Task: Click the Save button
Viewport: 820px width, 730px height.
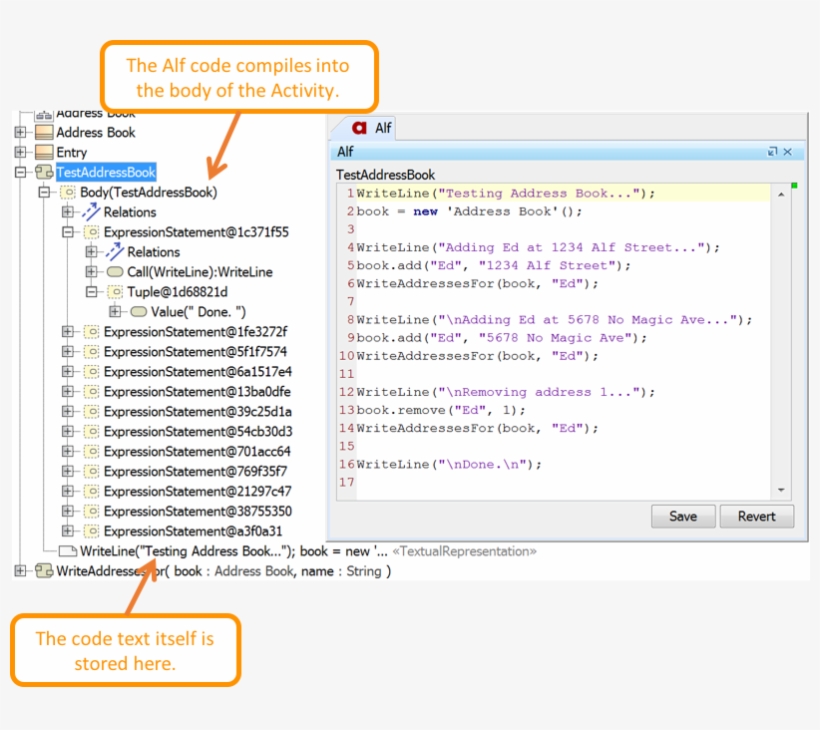Action: (683, 516)
